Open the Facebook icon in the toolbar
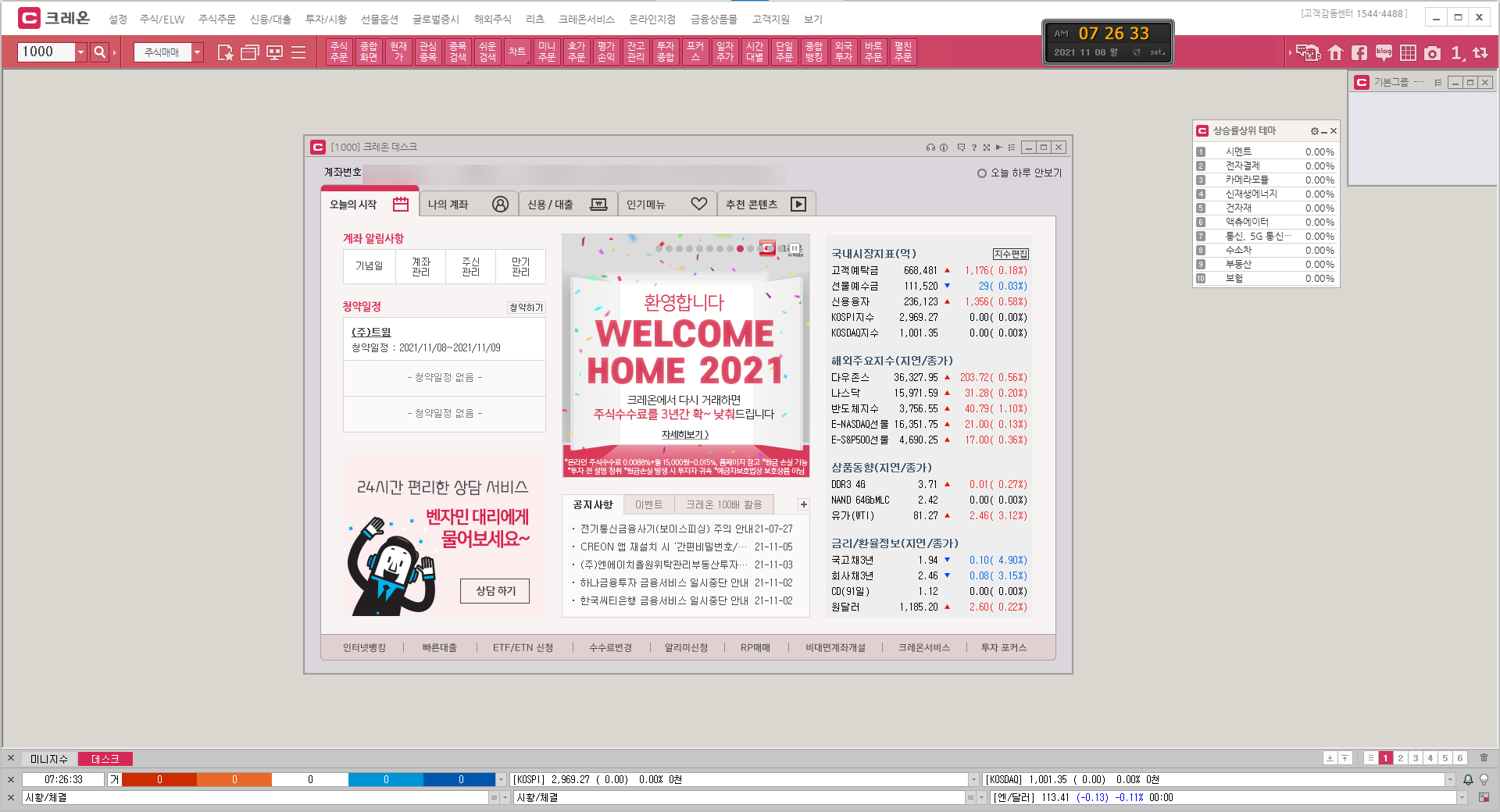Screen dimensions: 1500x812 1359,52
